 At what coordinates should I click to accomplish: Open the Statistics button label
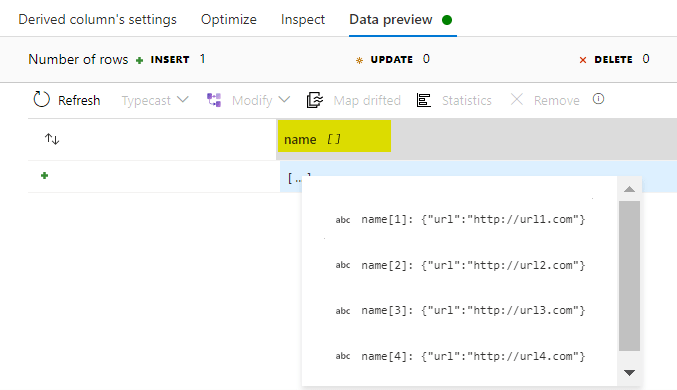[x=466, y=101]
